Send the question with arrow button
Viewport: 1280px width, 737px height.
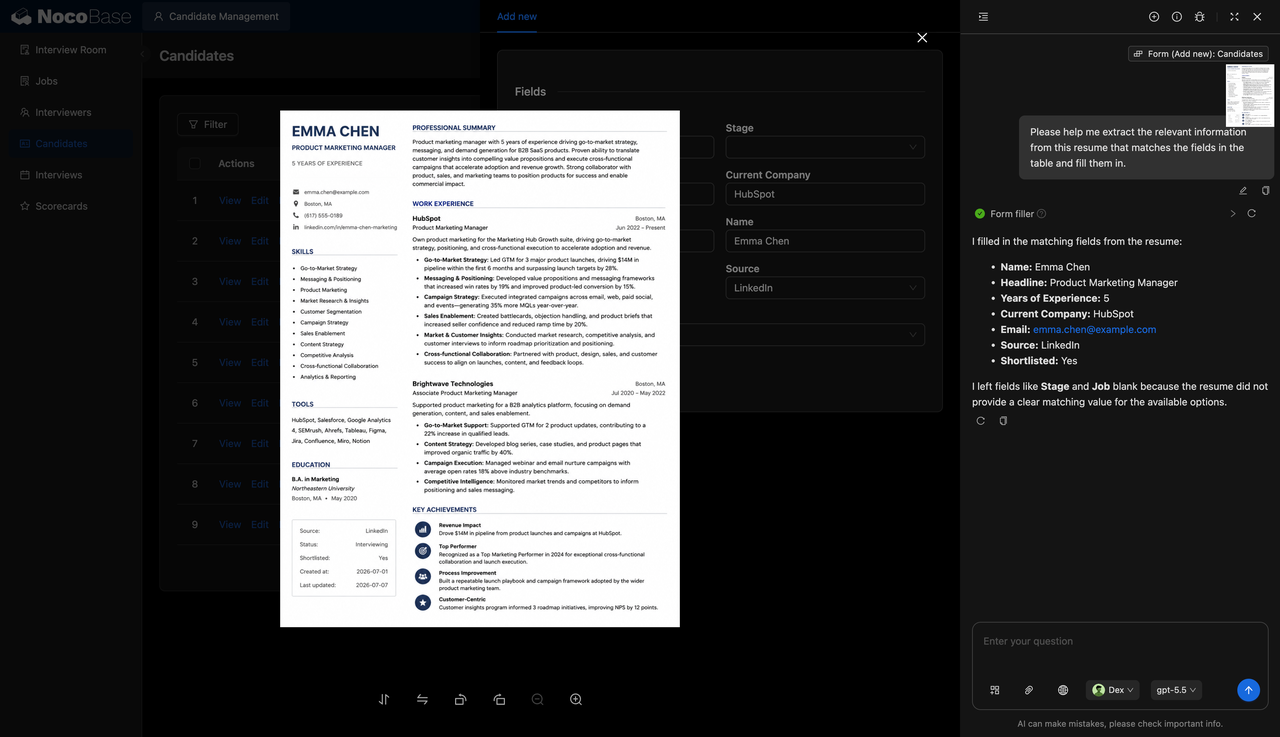[x=1248, y=690]
